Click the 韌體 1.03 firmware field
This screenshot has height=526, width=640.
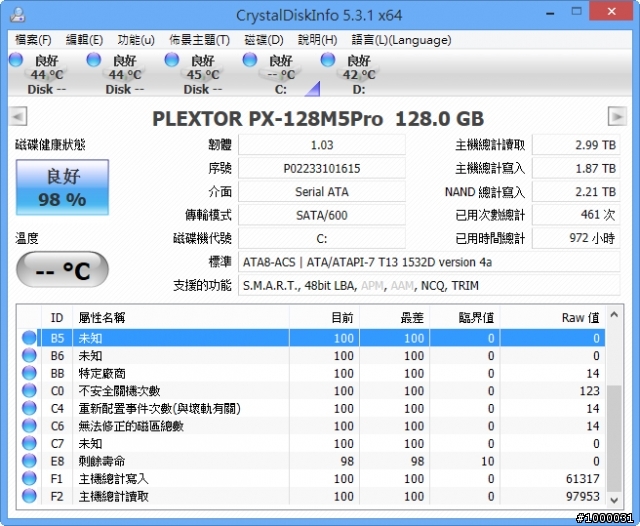click(x=322, y=145)
